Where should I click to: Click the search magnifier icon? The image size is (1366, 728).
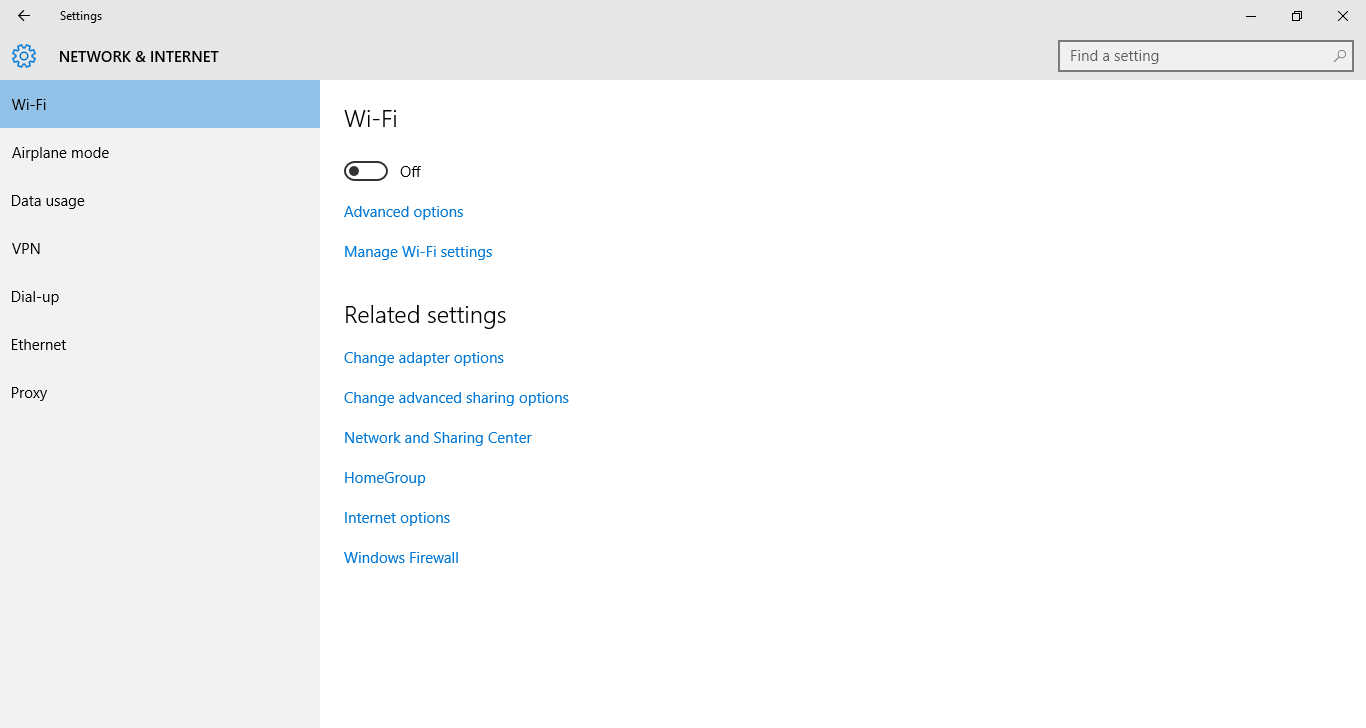[x=1340, y=56]
